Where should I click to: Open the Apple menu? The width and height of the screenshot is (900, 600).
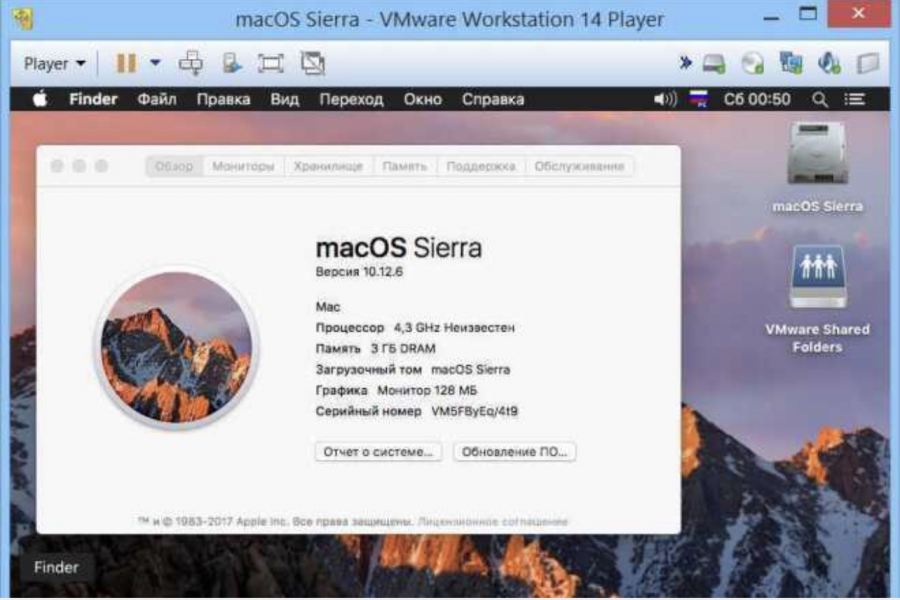[40, 99]
